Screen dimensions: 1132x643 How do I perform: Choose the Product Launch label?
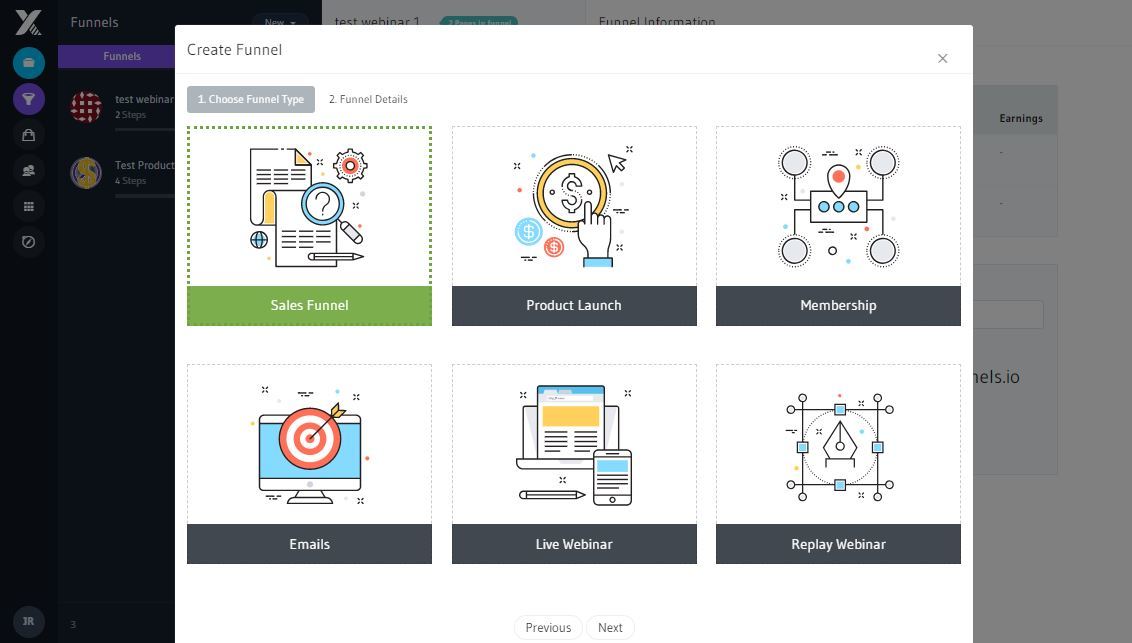(x=574, y=305)
